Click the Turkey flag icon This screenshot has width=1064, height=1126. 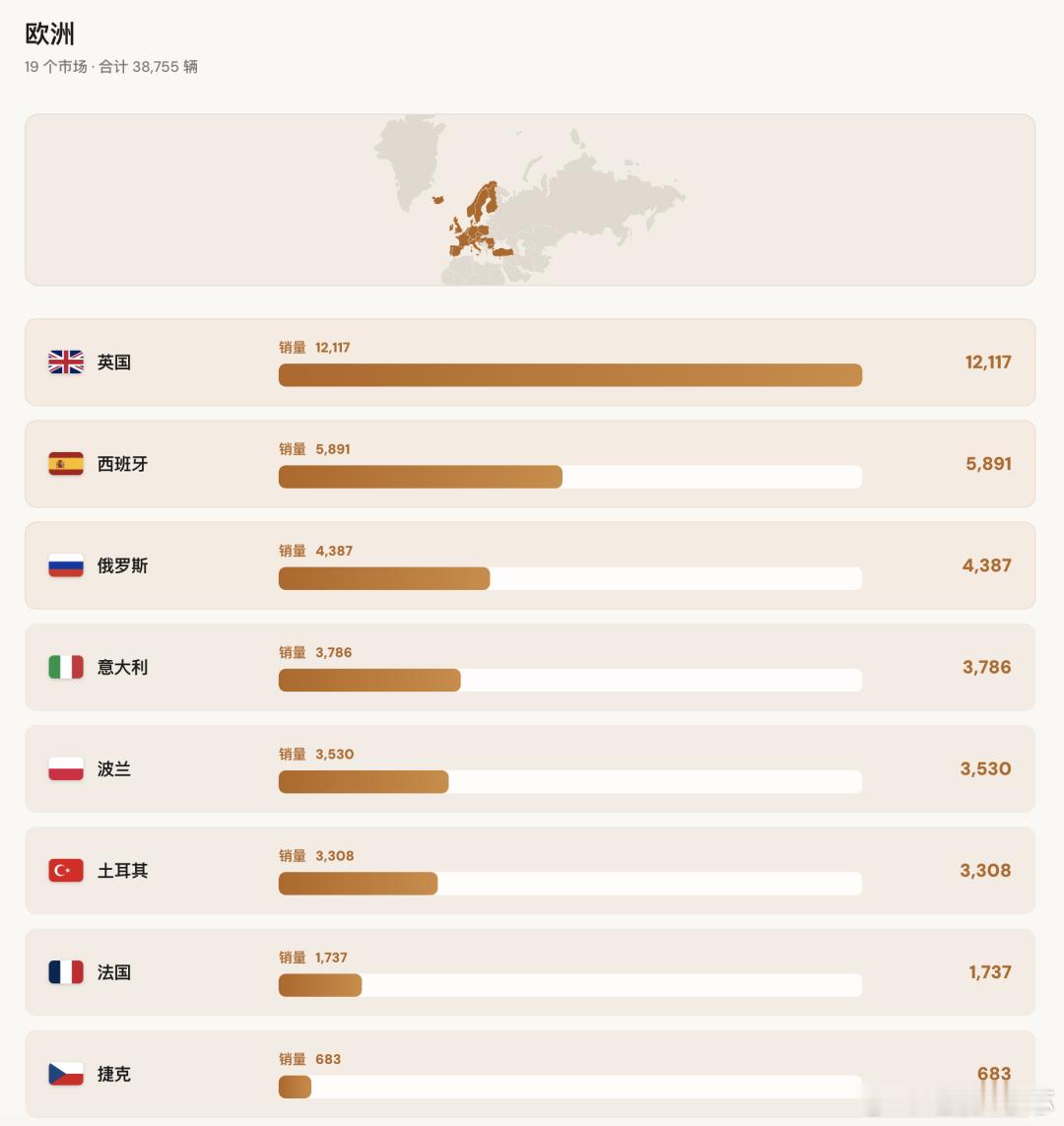[66, 870]
